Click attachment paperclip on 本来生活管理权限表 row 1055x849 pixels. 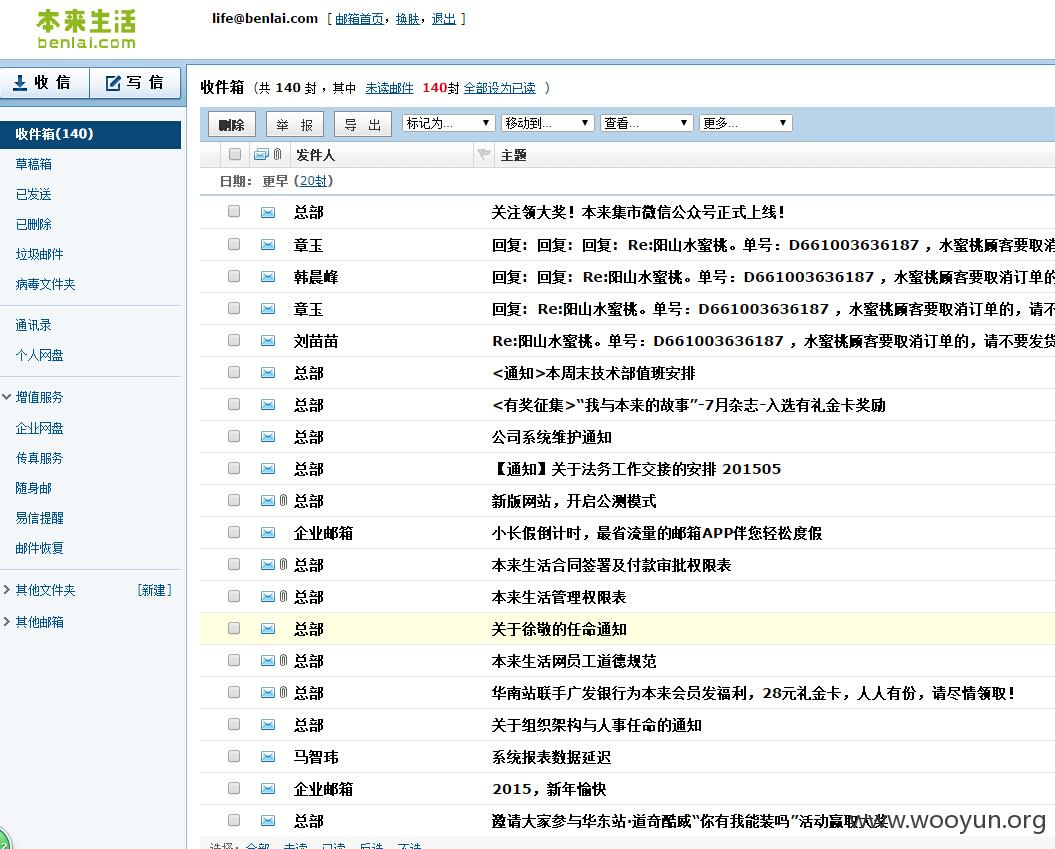283,596
